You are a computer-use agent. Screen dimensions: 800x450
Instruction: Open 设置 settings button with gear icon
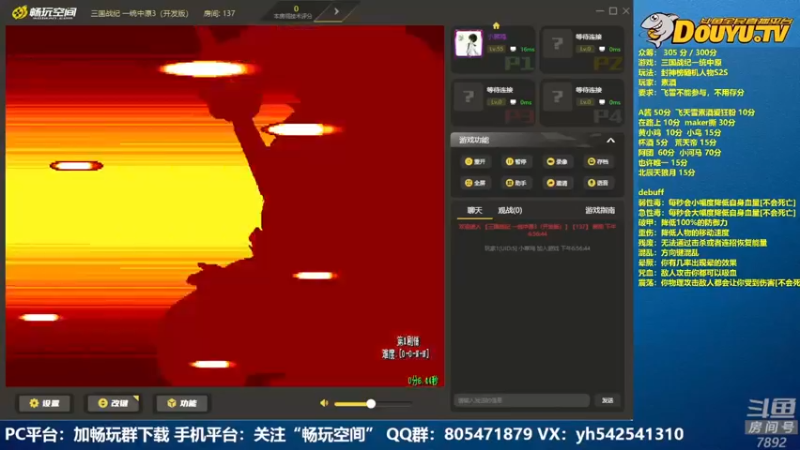pos(44,403)
